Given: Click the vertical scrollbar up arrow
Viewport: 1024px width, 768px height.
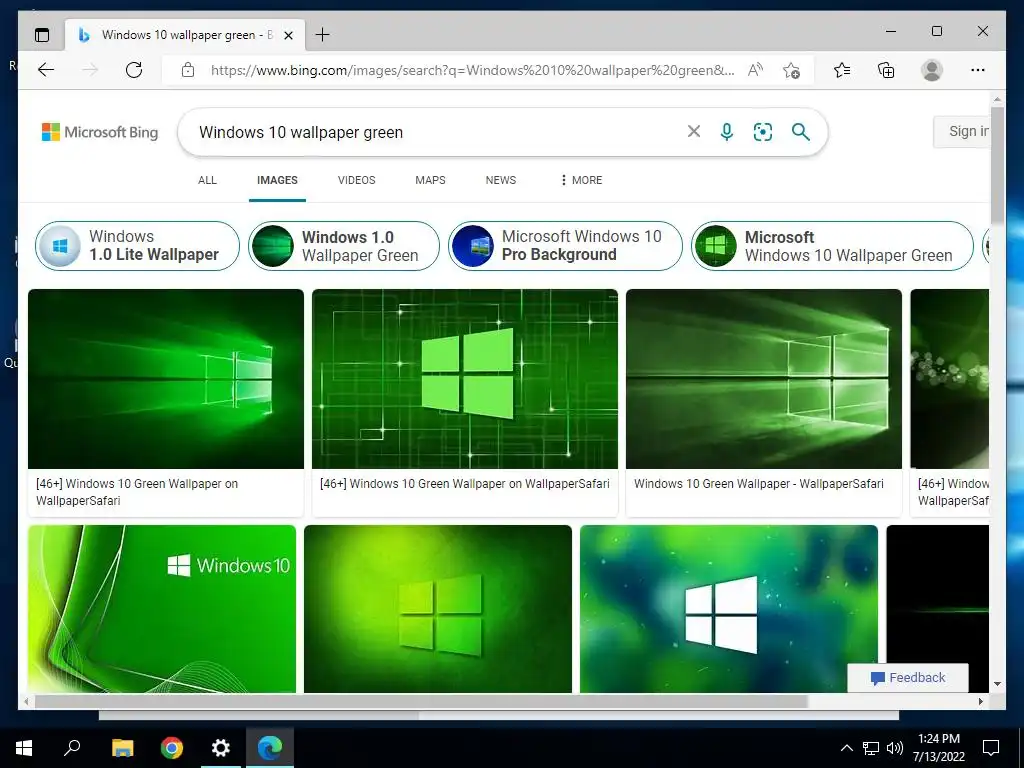Looking at the screenshot, I should [x=997, y=100].
